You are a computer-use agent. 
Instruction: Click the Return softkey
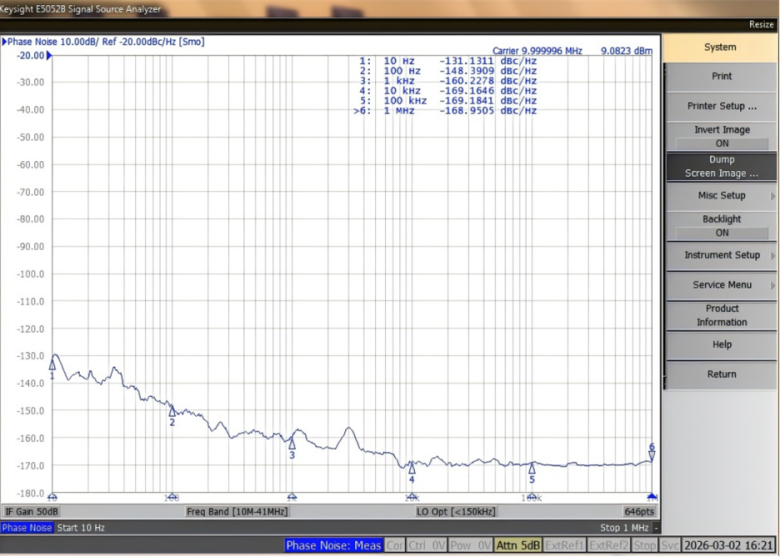point(721,374)
